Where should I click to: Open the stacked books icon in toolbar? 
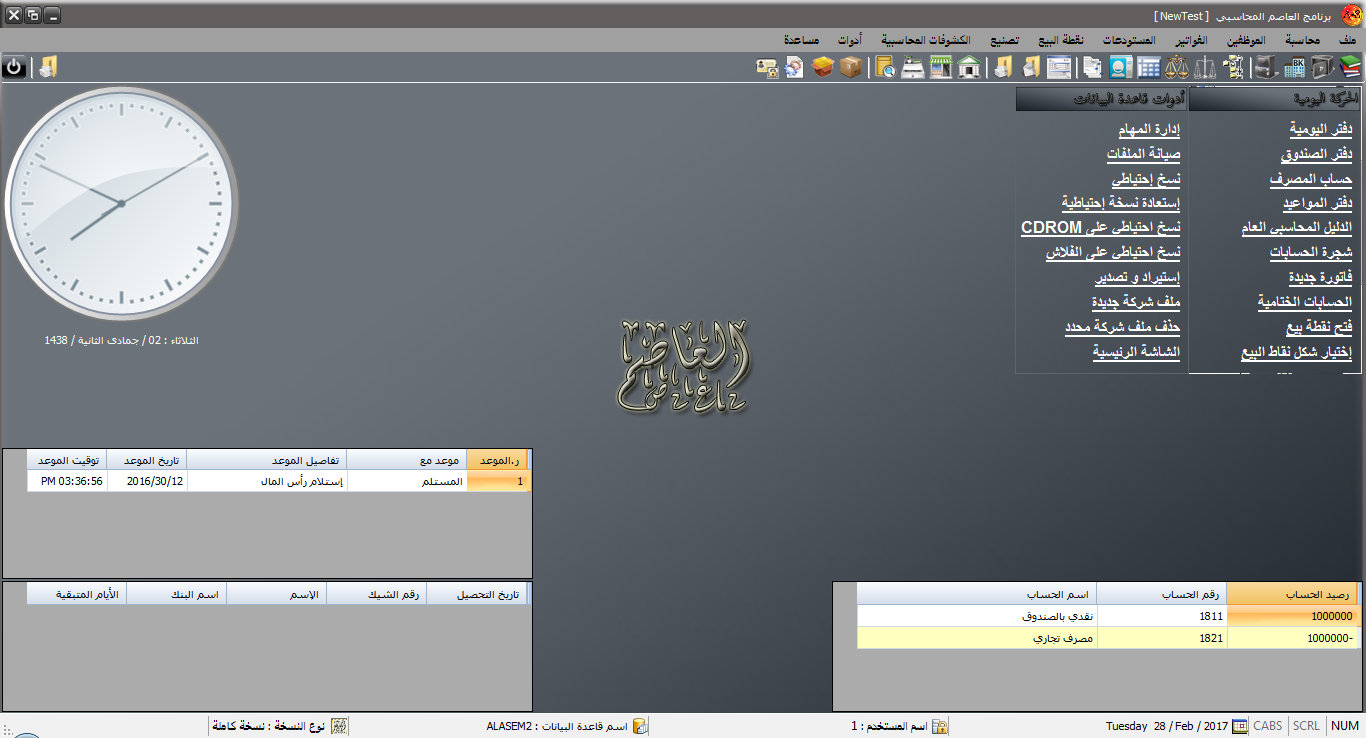click(1350, 67)
